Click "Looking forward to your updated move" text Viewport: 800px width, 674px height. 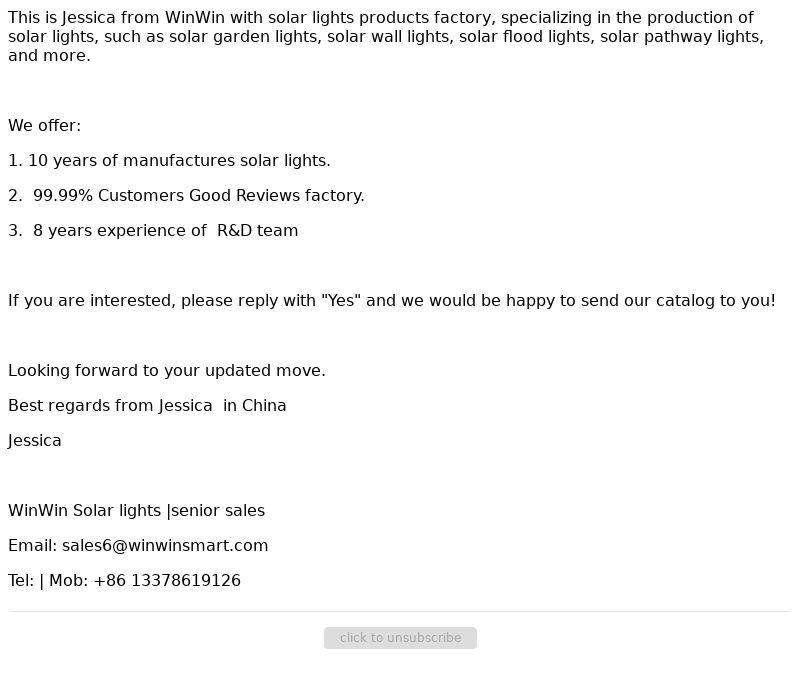click(167, 370)
